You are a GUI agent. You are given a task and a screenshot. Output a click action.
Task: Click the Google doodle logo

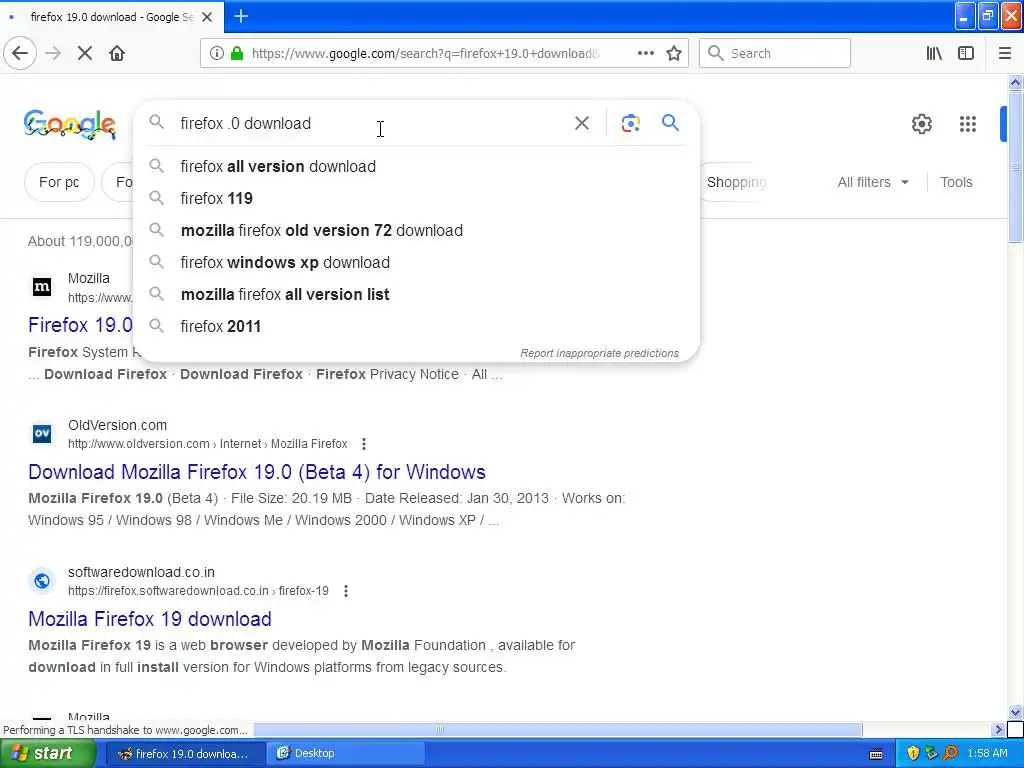point(70,124)
